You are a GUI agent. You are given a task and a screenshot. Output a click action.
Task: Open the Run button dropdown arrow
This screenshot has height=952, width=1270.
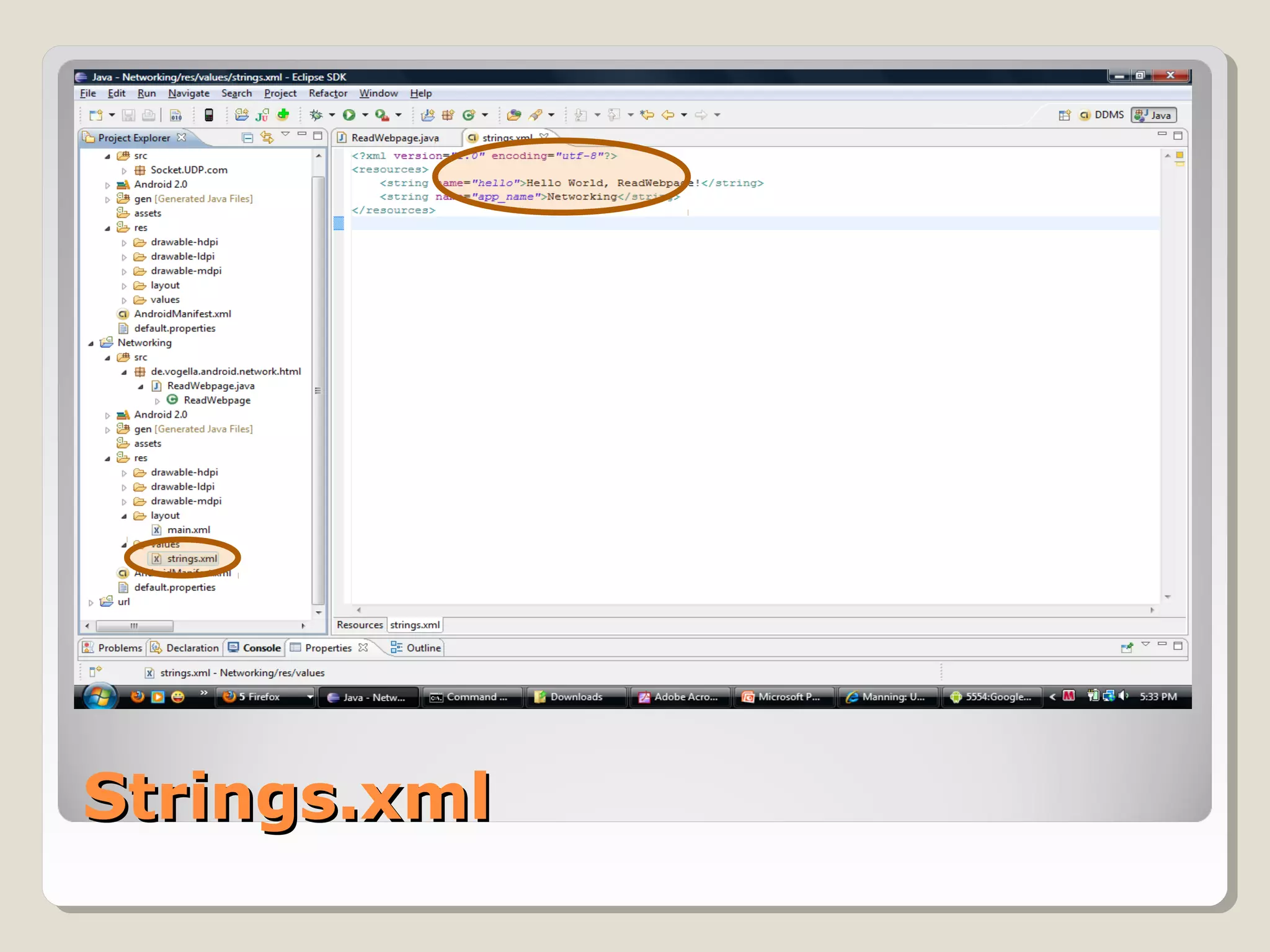click(365, 115)
